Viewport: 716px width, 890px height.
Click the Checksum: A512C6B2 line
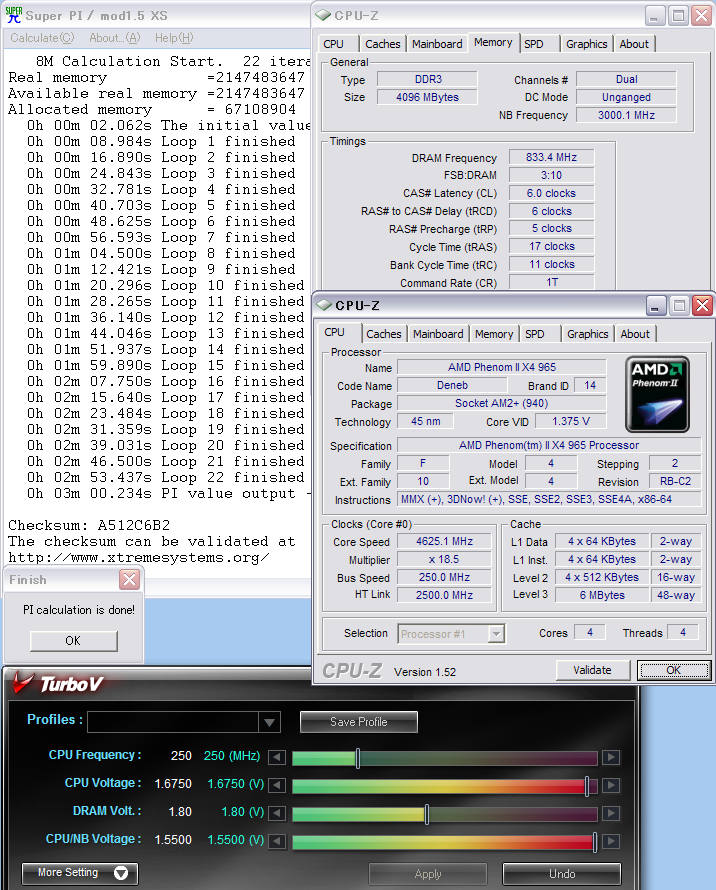[x=89, y=525]
